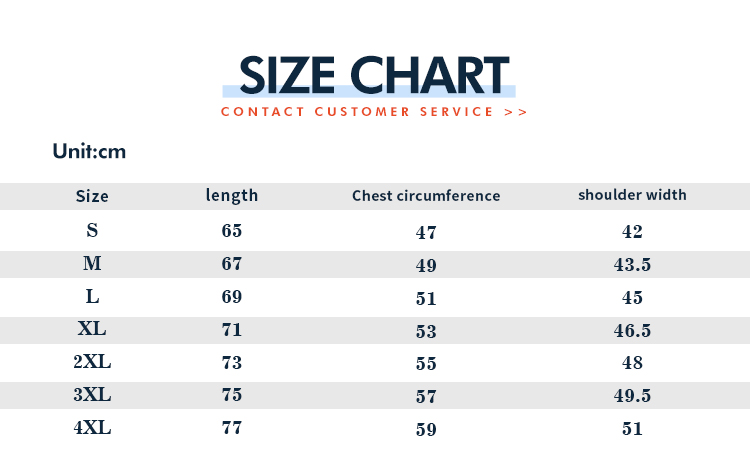Click the 3XL size row label

tap(92, 395)
